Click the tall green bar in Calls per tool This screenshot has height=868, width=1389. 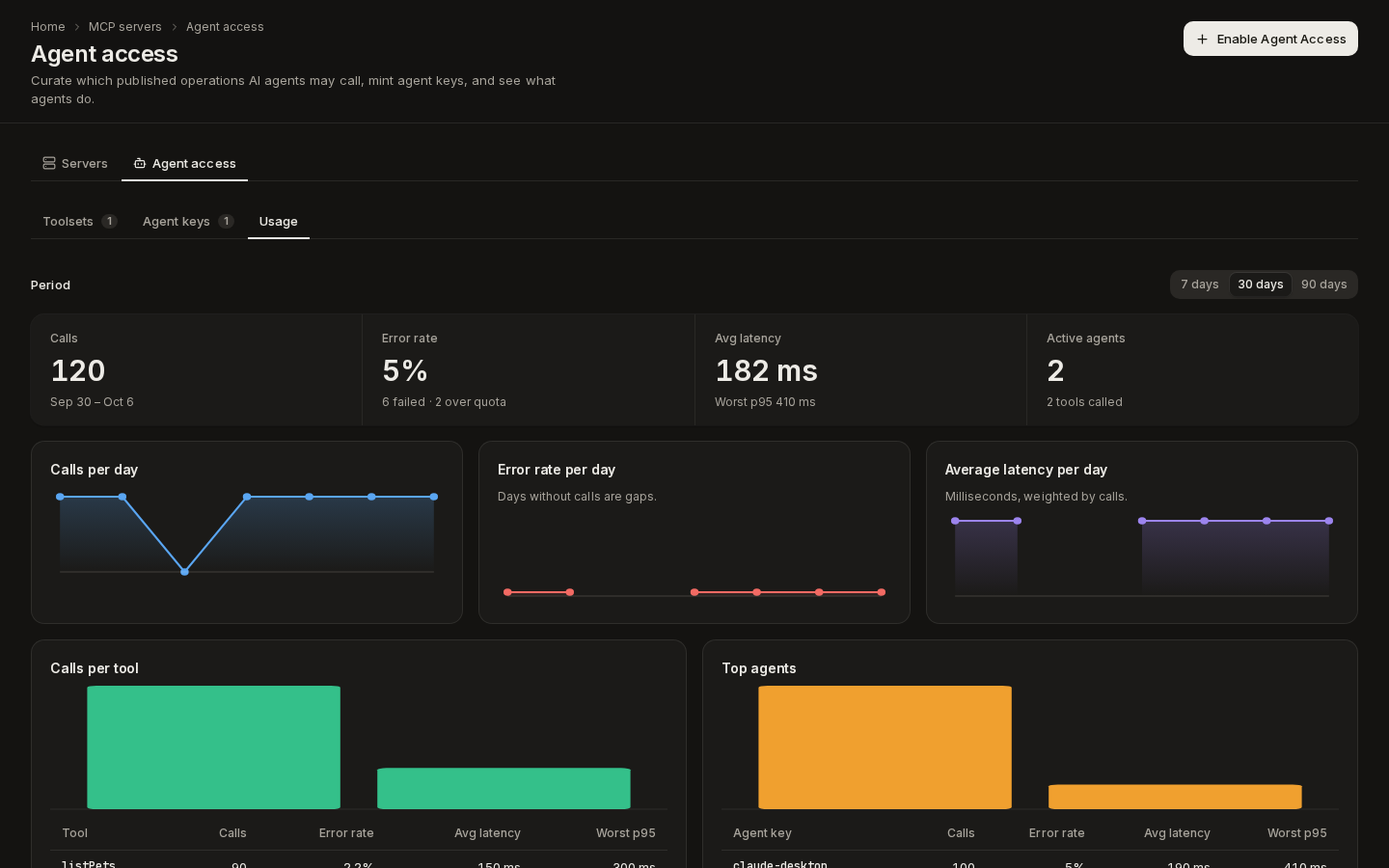213,747
